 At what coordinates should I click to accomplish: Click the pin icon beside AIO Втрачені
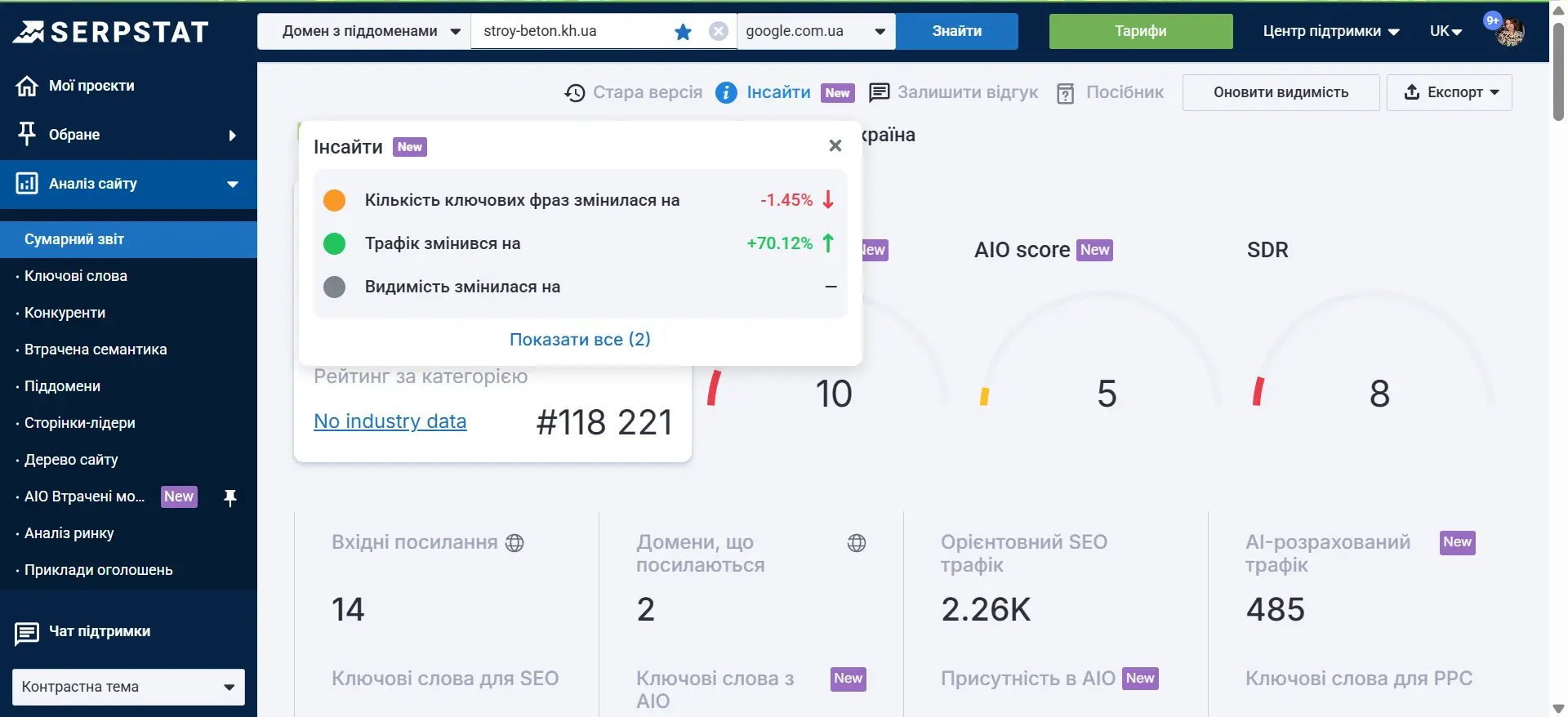coord(230,497)
